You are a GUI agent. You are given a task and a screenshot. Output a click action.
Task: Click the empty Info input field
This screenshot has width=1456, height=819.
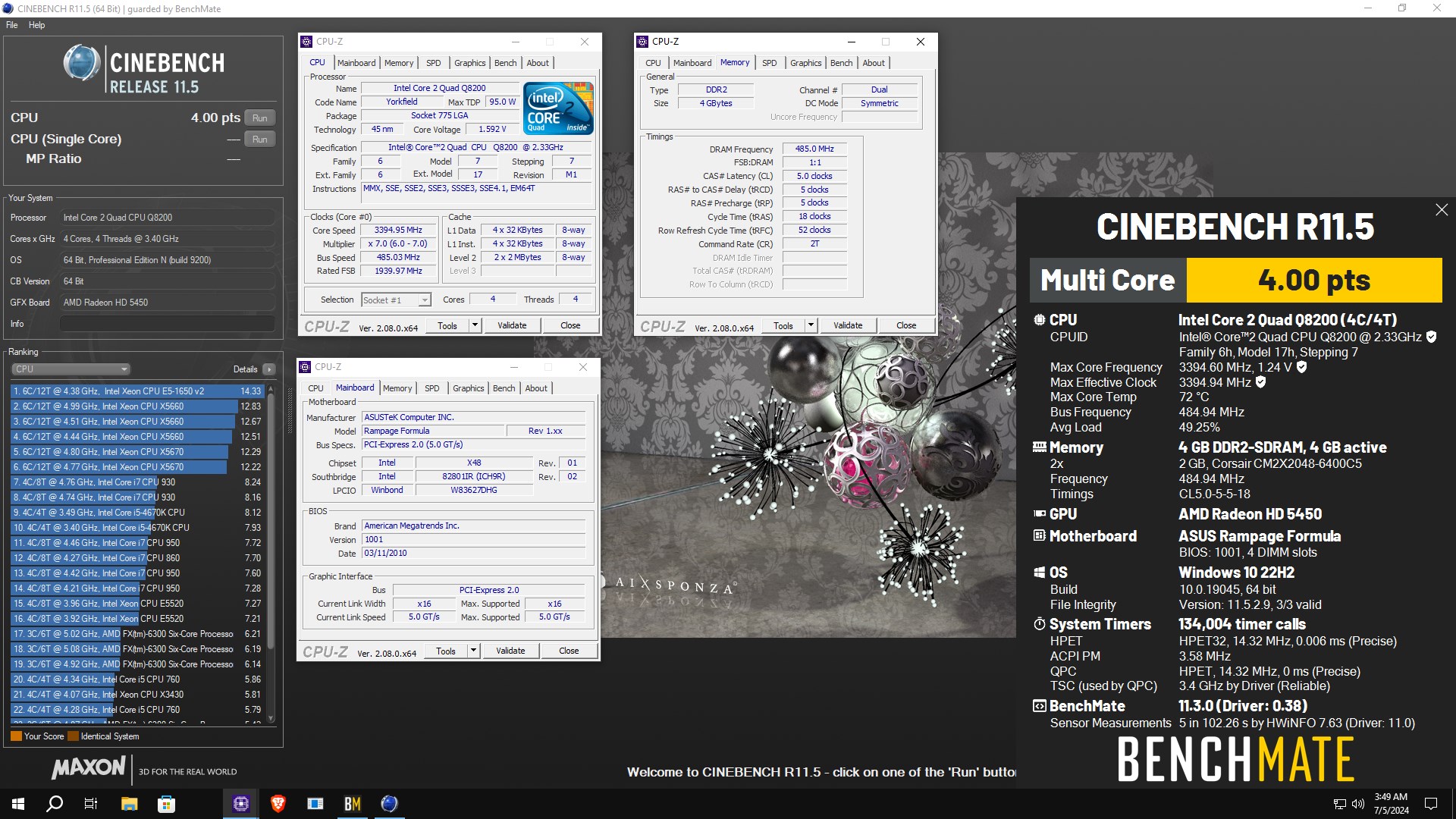tap(168, 324)
